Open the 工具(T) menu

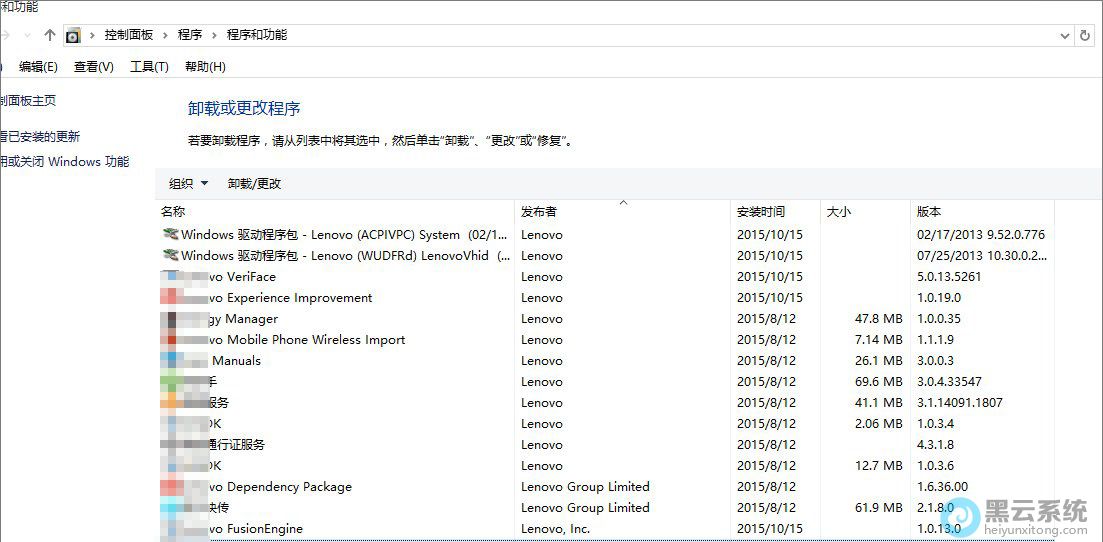click(149, 67)
